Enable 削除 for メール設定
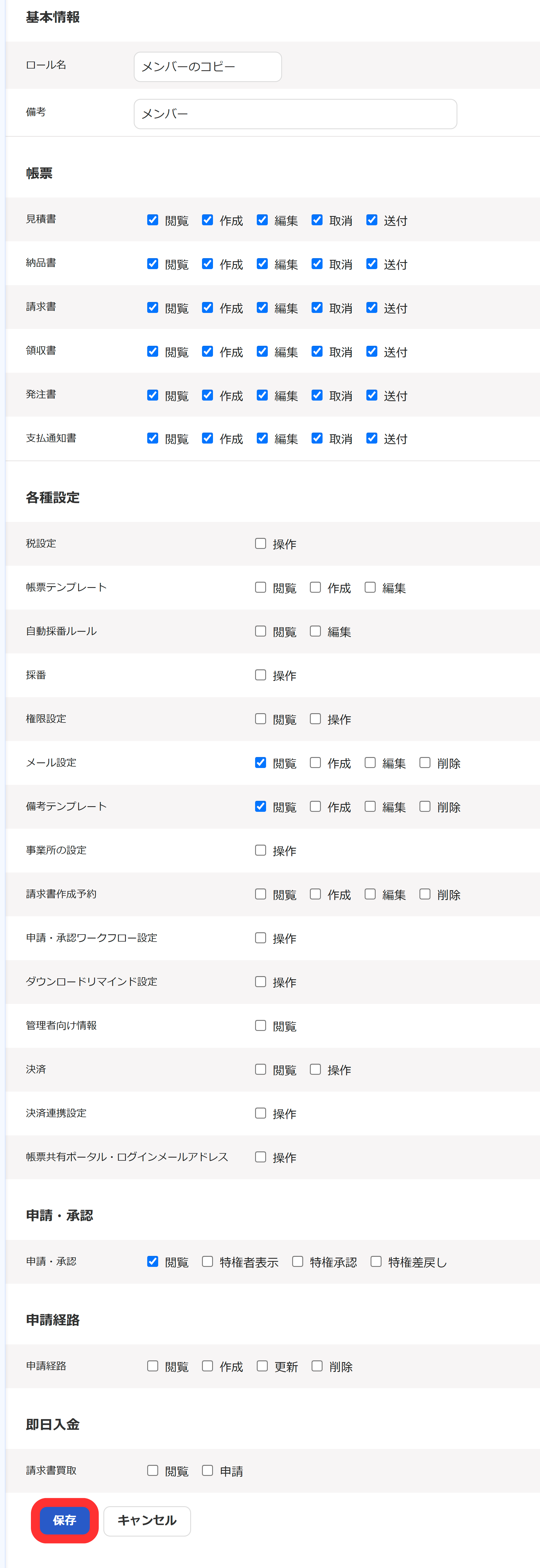 425,763
